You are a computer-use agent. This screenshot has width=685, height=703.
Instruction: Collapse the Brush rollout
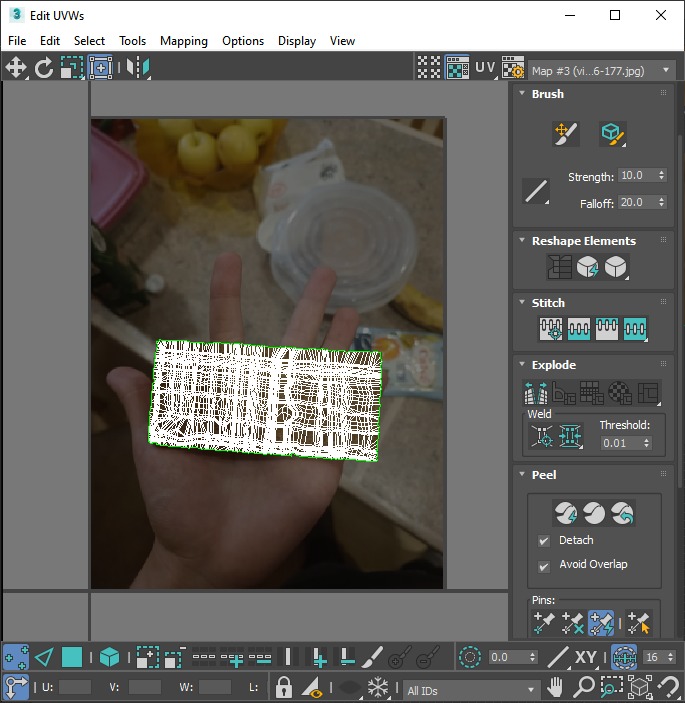point(522,93)
